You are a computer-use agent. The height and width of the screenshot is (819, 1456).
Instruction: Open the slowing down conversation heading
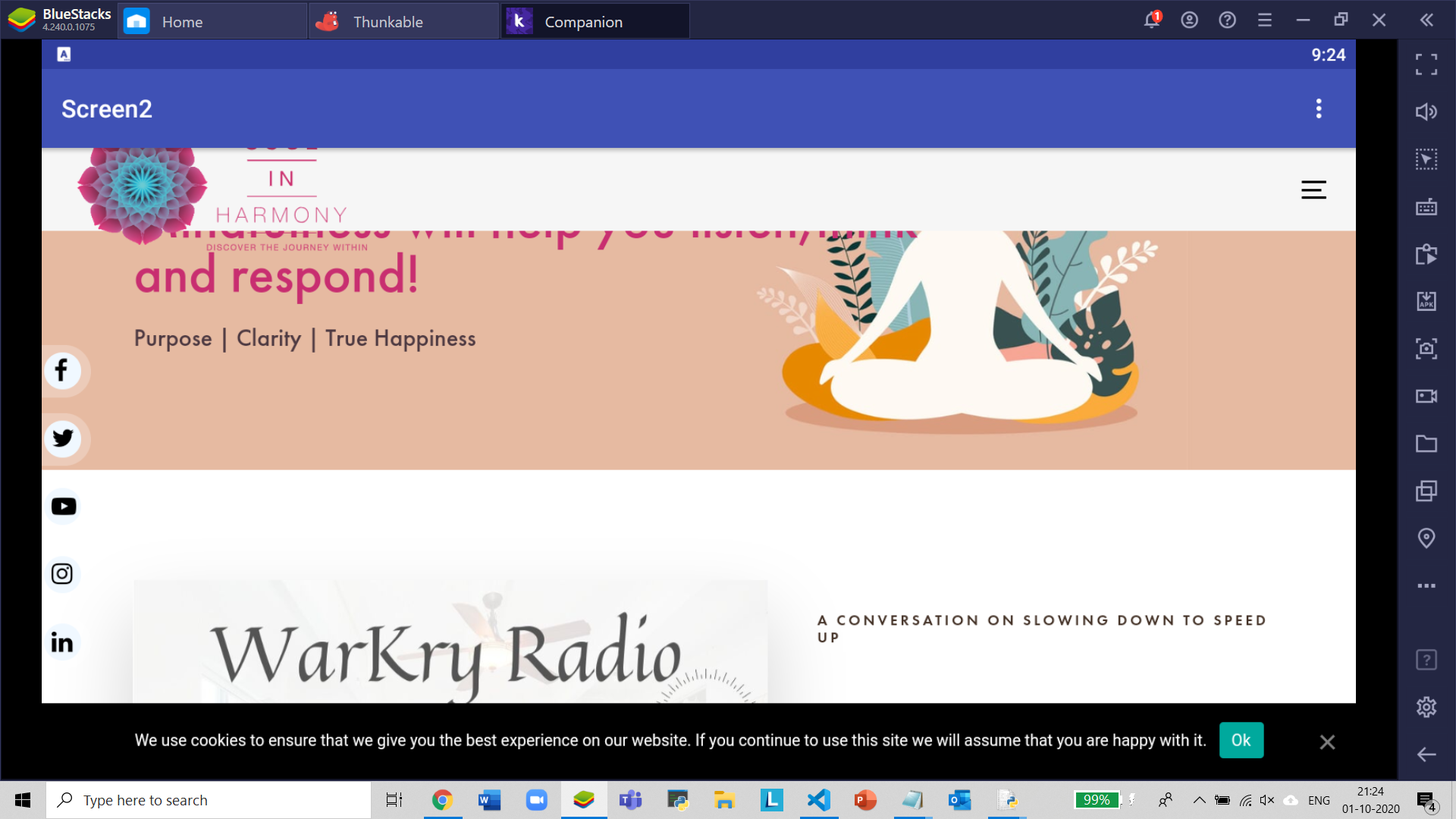(1042, 629)
